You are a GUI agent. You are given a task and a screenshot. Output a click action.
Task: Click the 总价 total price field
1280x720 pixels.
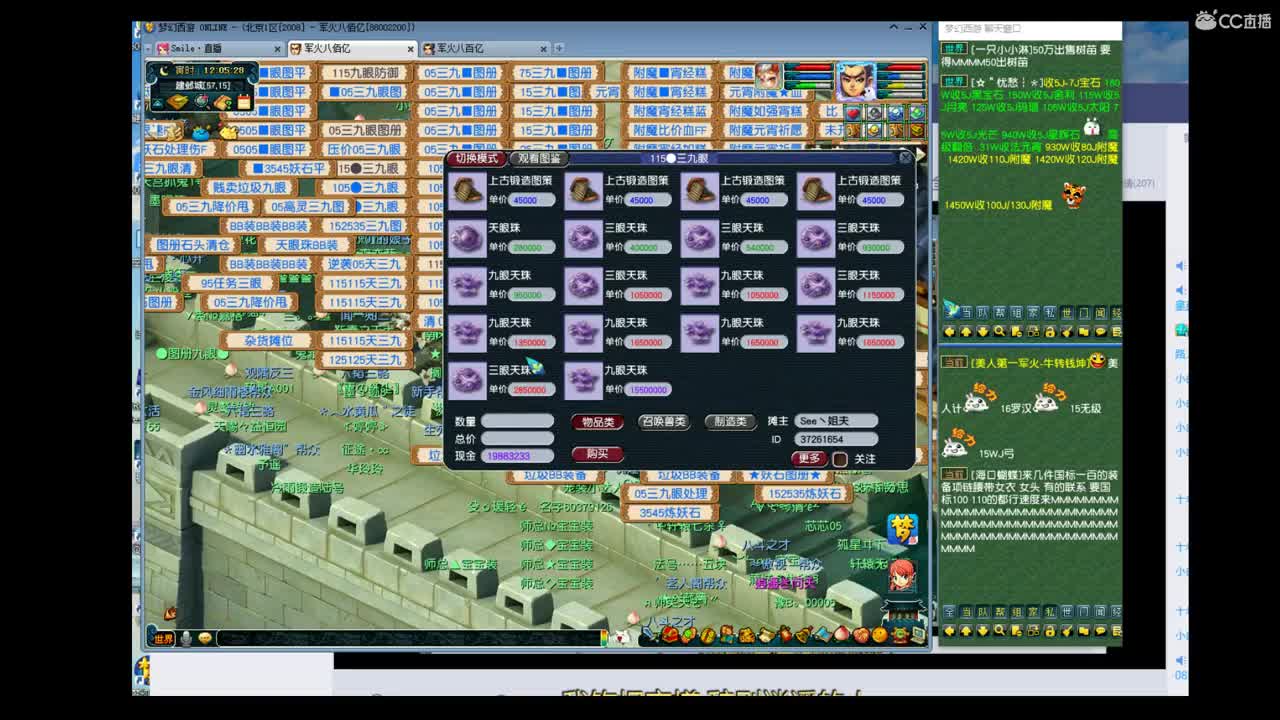point(517,439)
